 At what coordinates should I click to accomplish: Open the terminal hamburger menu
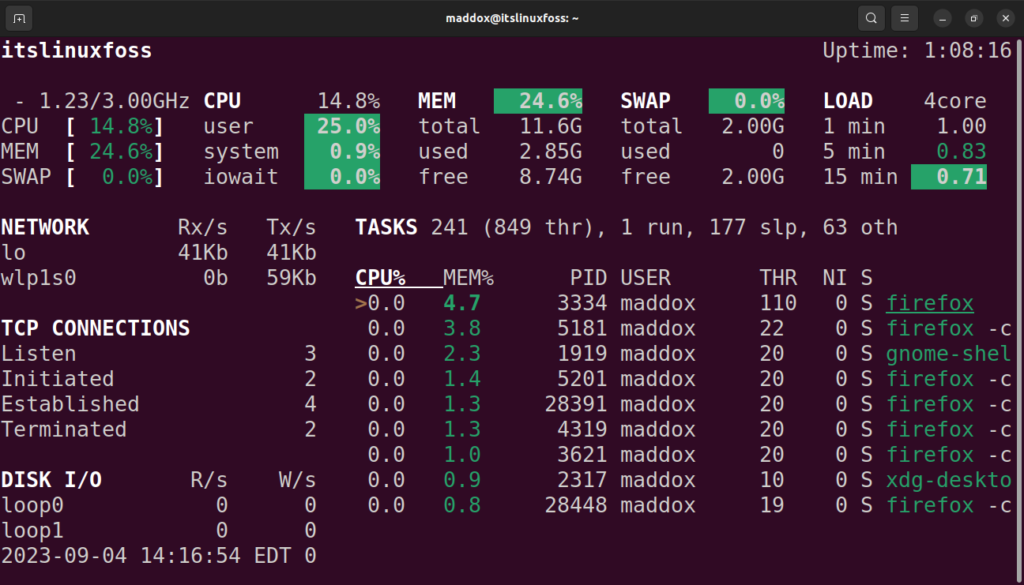point(905,17)
